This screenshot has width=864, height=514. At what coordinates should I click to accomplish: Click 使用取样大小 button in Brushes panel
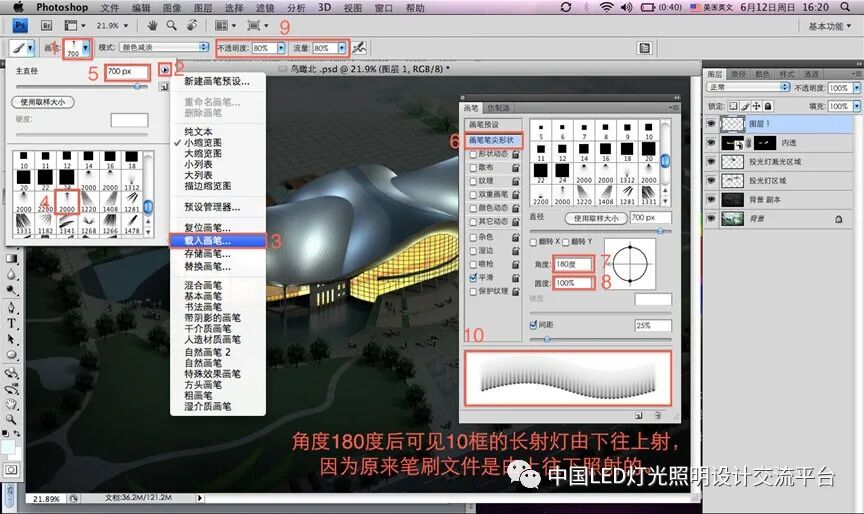coord(596,218)
